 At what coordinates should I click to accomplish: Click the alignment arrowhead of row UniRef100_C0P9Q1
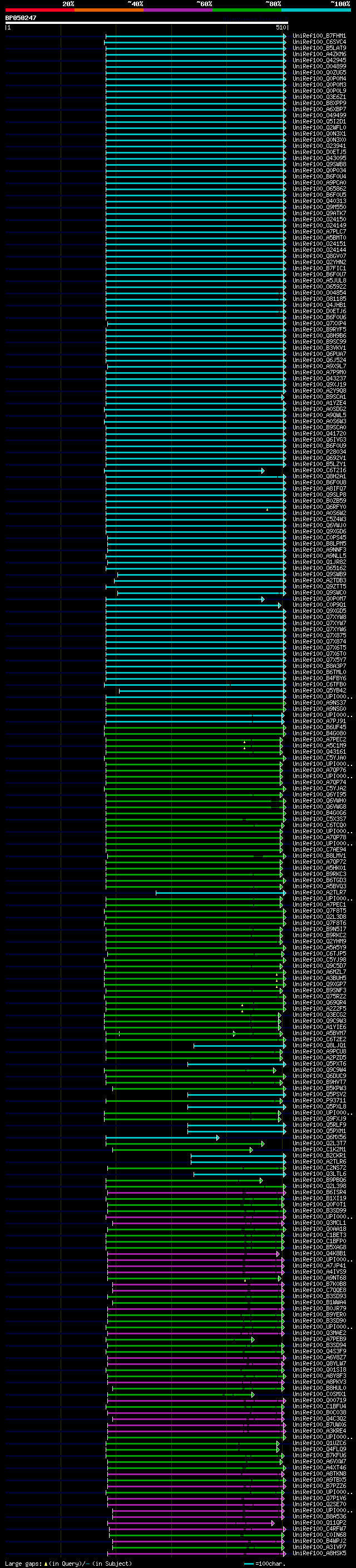click(x=280, y=605)
